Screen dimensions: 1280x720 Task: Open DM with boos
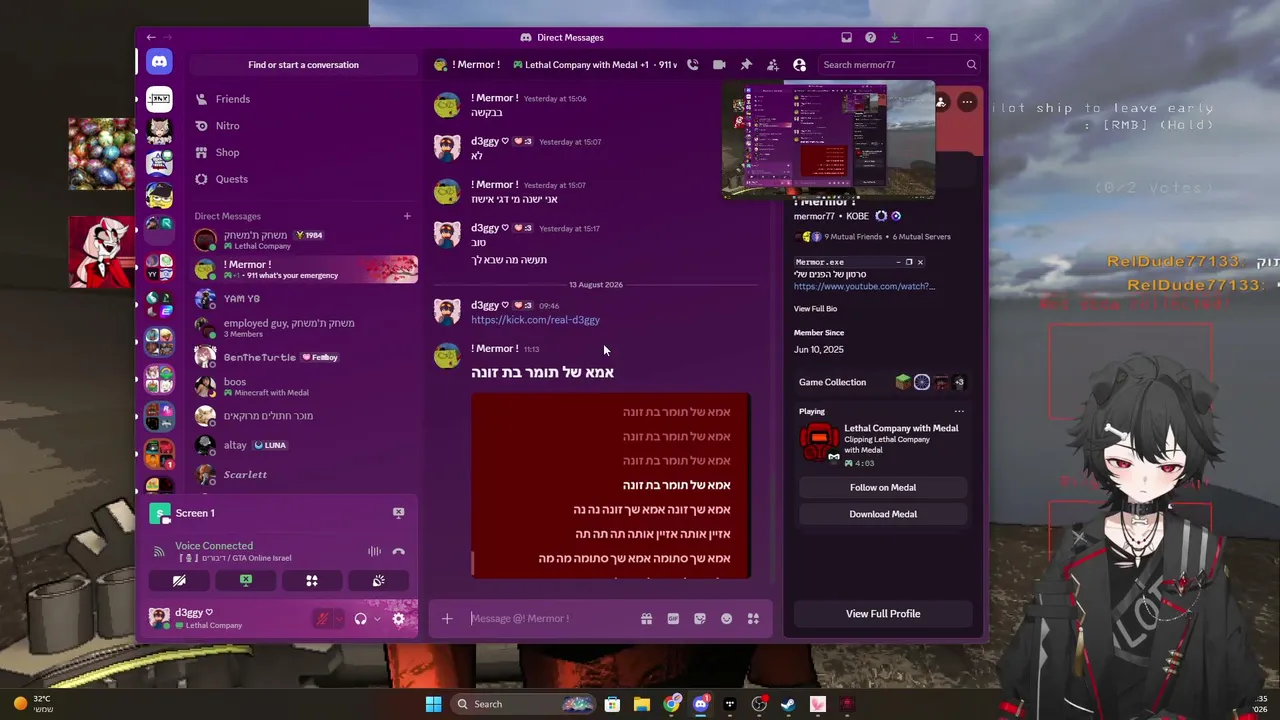click(303, 386)
